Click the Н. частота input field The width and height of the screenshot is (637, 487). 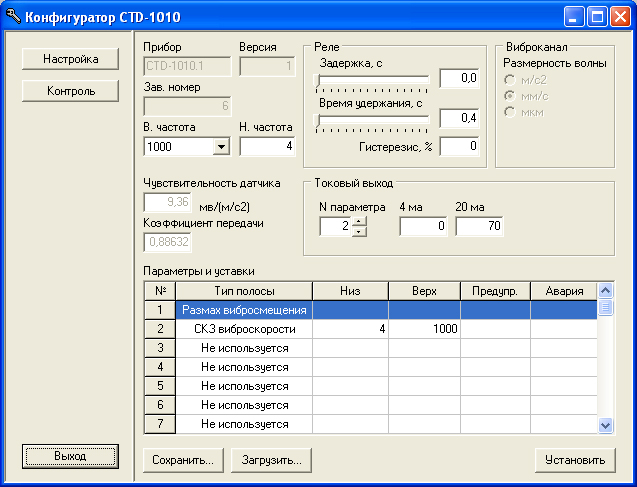coord(267,147)
